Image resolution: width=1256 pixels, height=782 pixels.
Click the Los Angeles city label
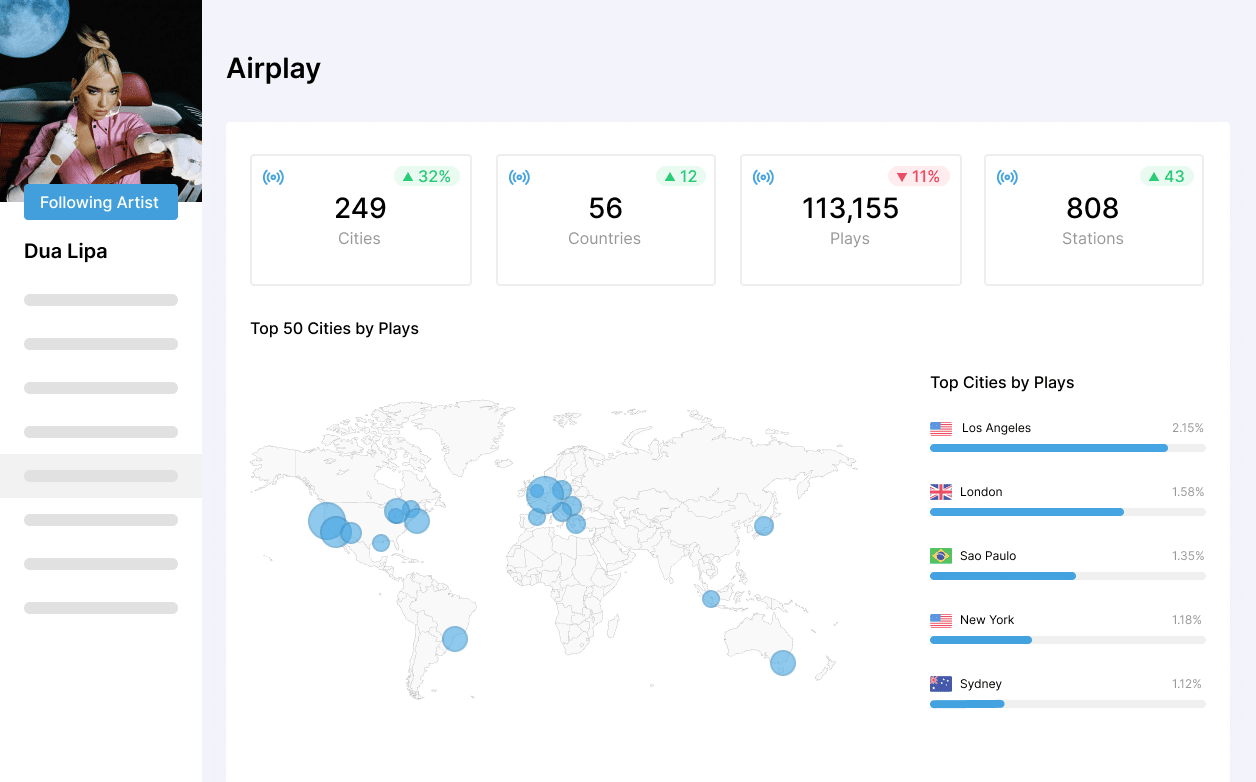click(x=996, y=428)
